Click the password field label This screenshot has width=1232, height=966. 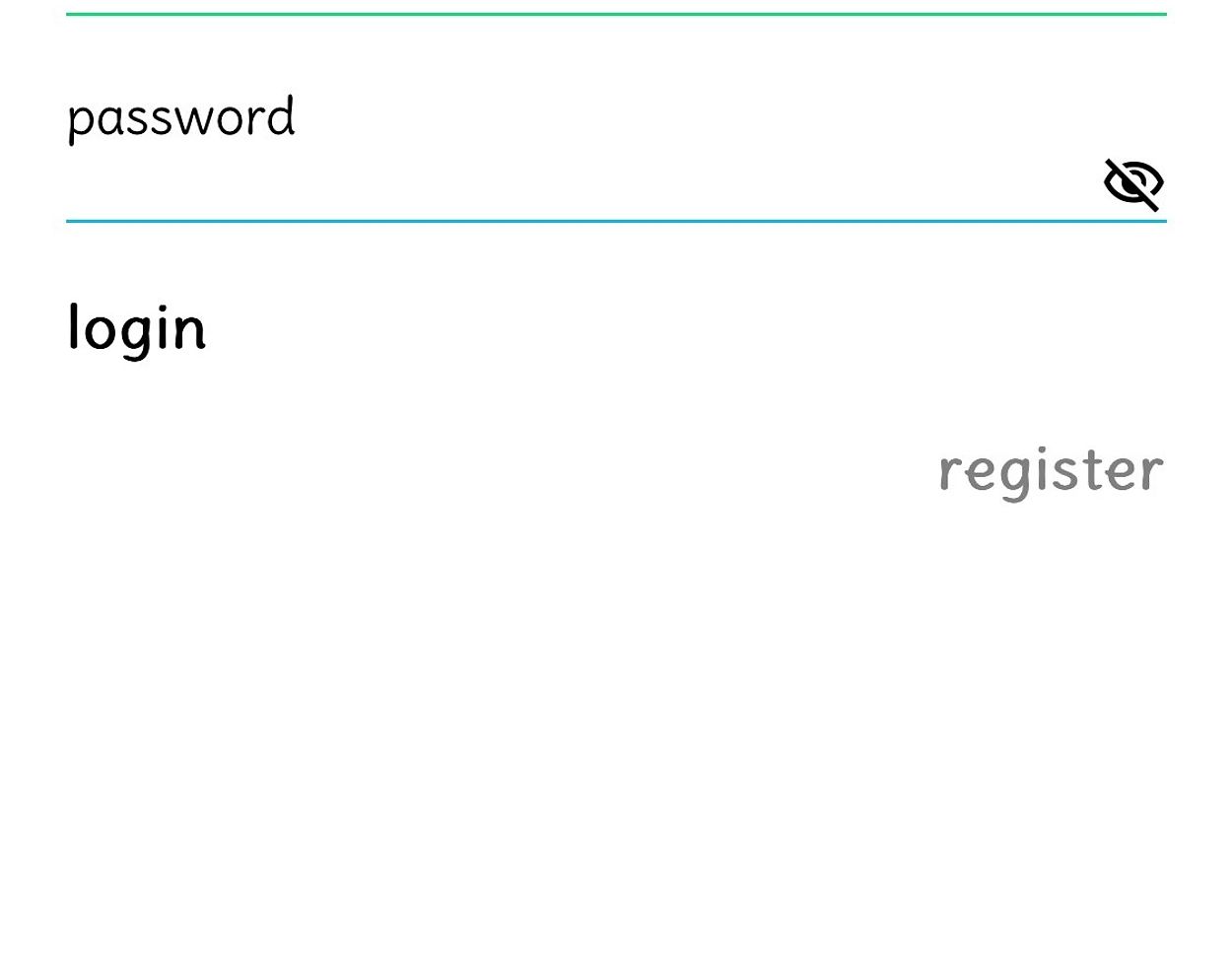tap(181, 118)
